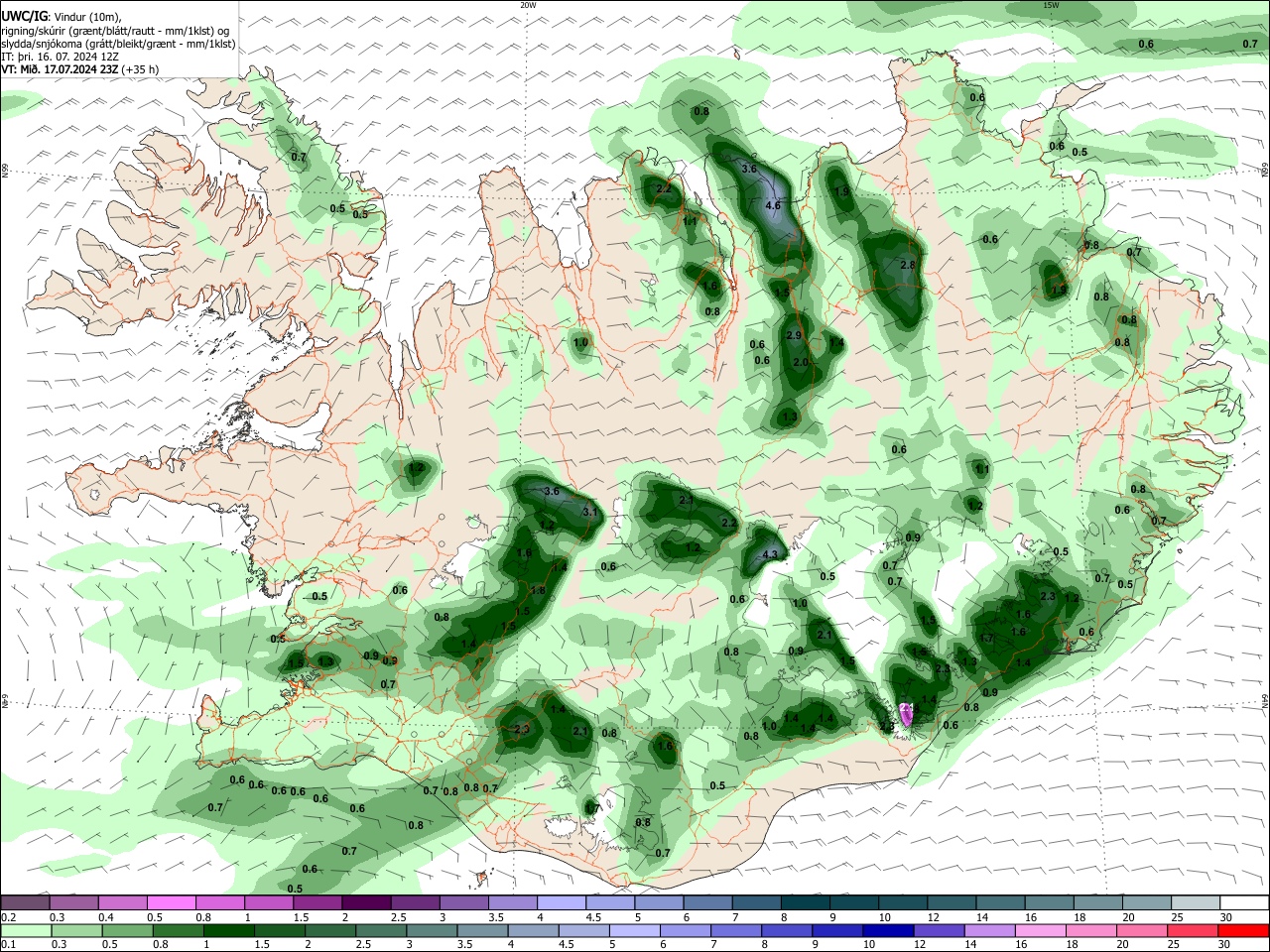Click the royal blue 8 swatch in bottom legend row
The image size is (1270, 952).
(787, 930)
